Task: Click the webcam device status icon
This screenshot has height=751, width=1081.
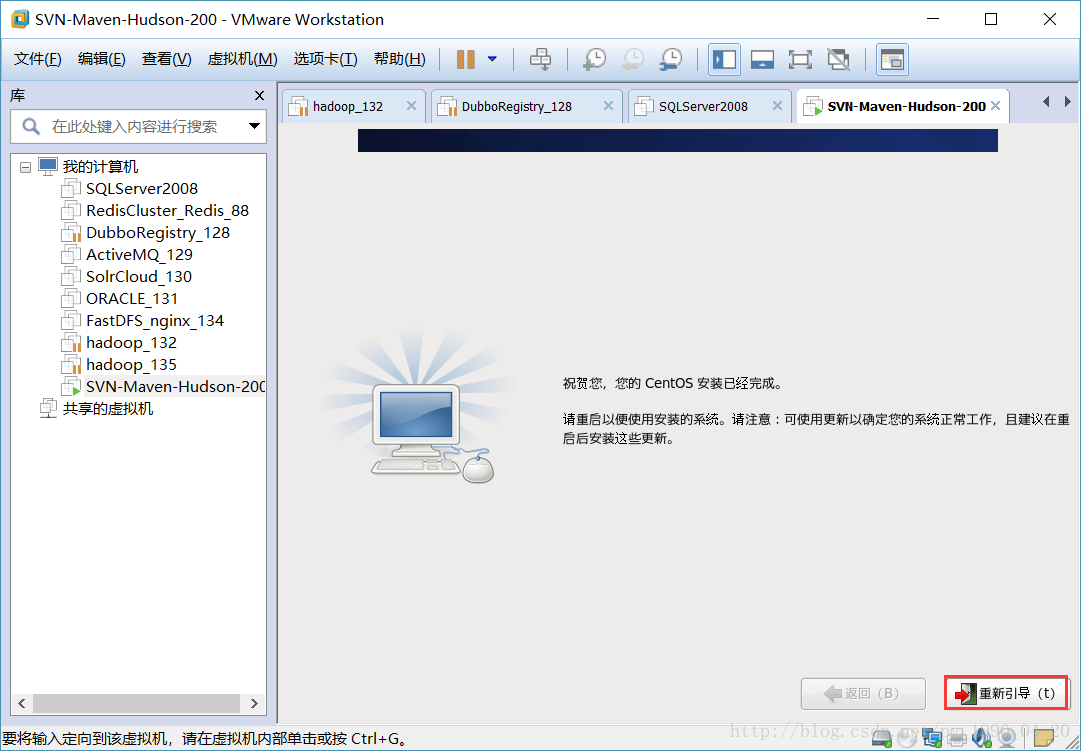Action: click(1007, 739)
